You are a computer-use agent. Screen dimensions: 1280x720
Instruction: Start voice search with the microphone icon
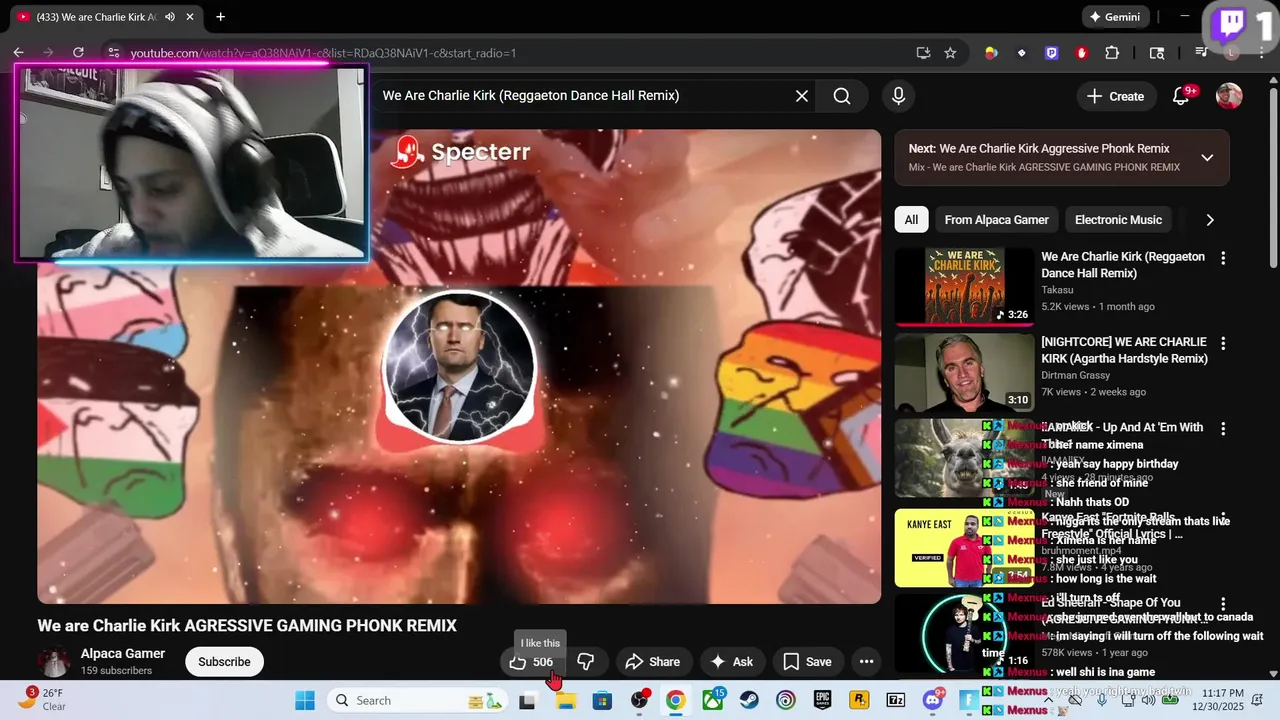coord(898,96)
